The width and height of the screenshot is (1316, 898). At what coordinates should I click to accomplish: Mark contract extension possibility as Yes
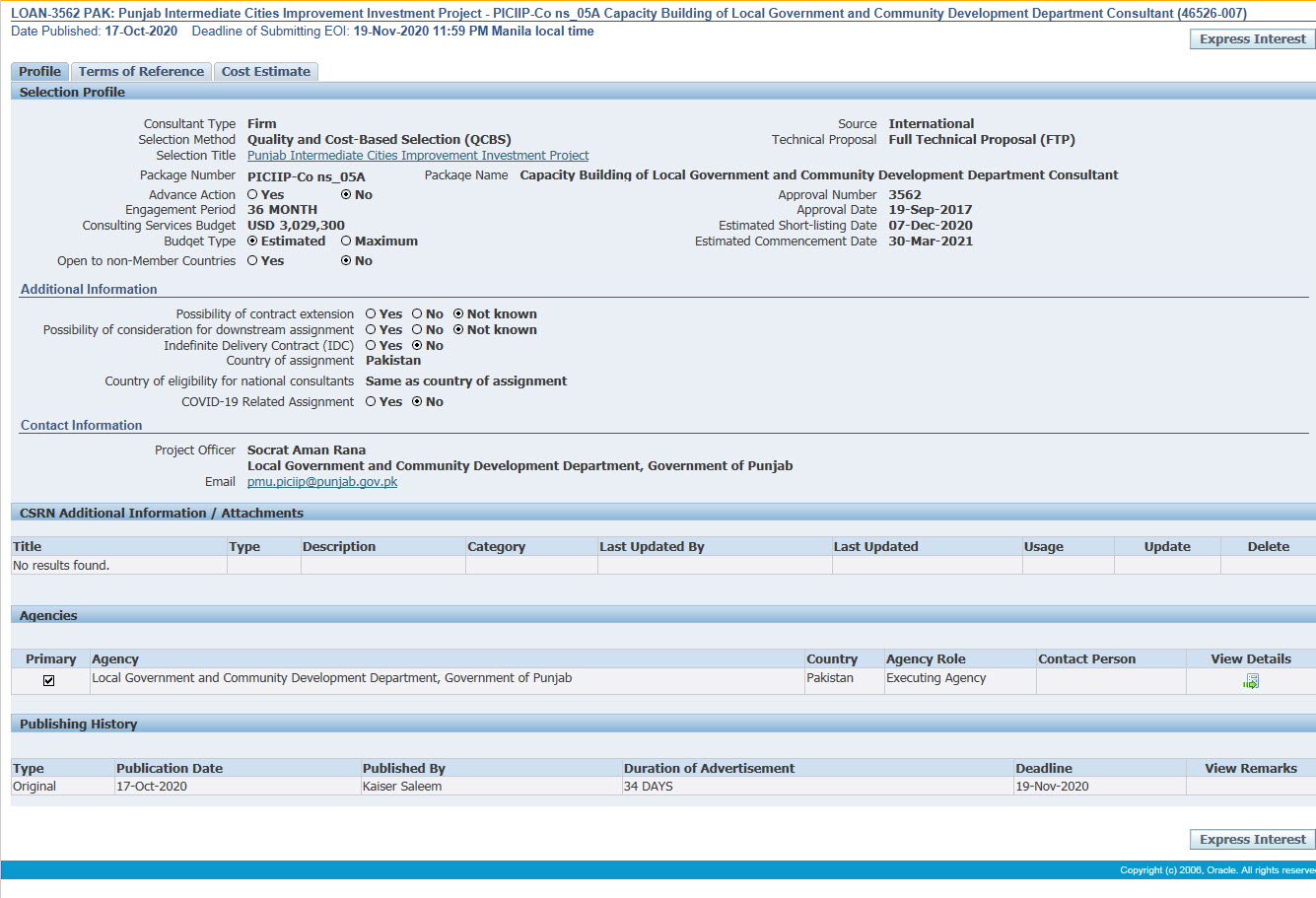point(371,314)
